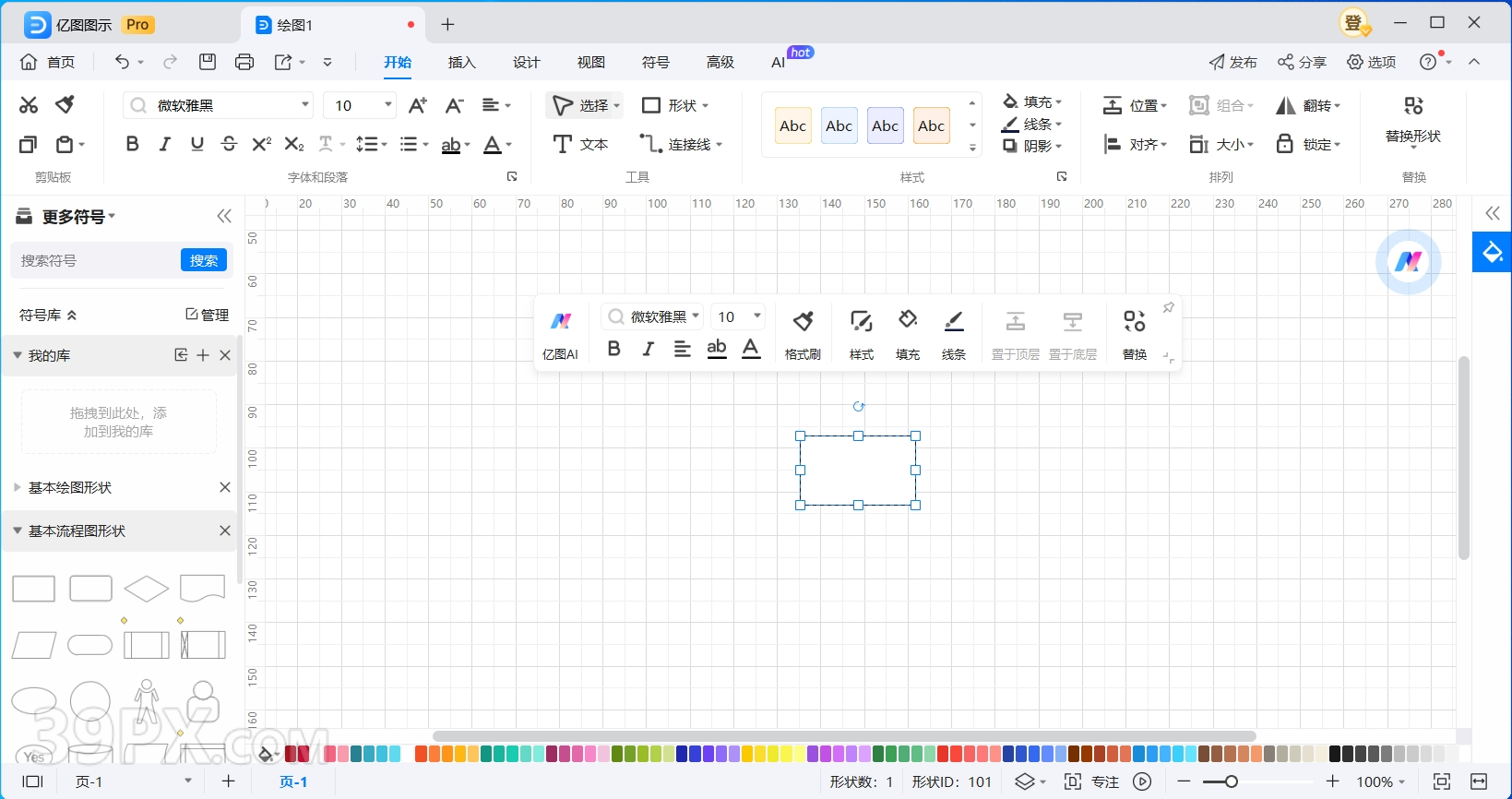Pin the floating toolbar
The width and height of the screenshot is (1512, 799).
[1169, 307]
